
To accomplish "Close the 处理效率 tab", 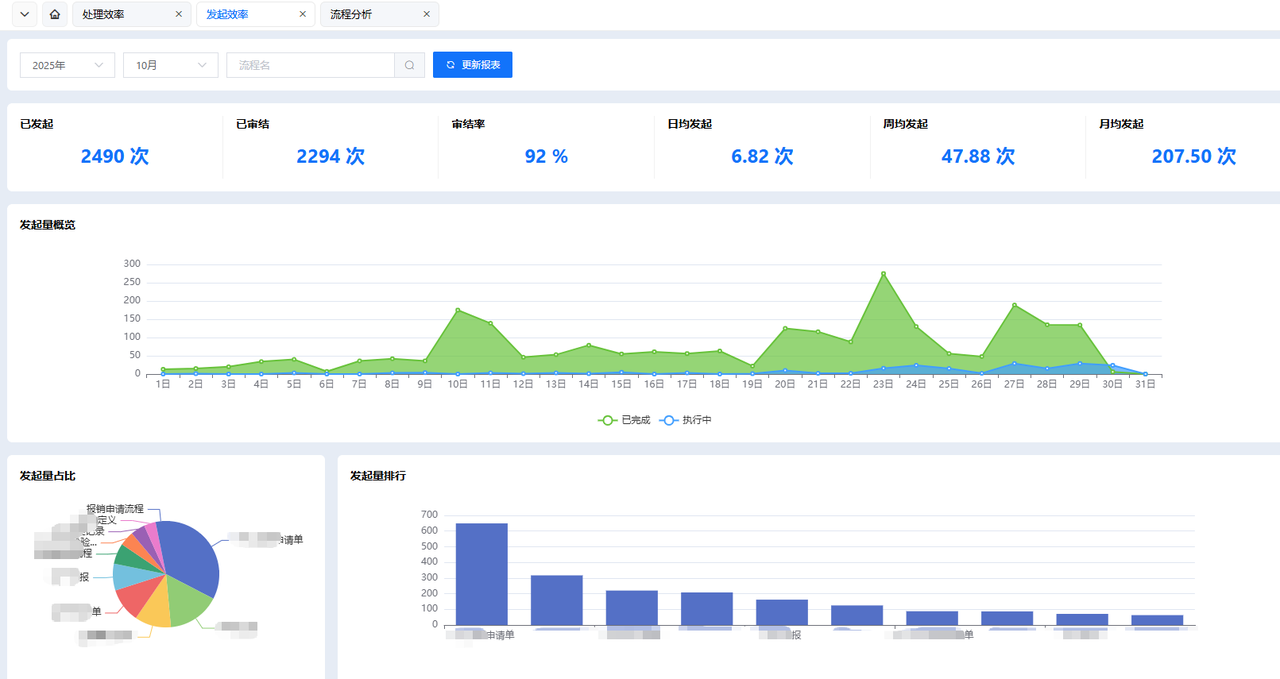I will 179,15.
